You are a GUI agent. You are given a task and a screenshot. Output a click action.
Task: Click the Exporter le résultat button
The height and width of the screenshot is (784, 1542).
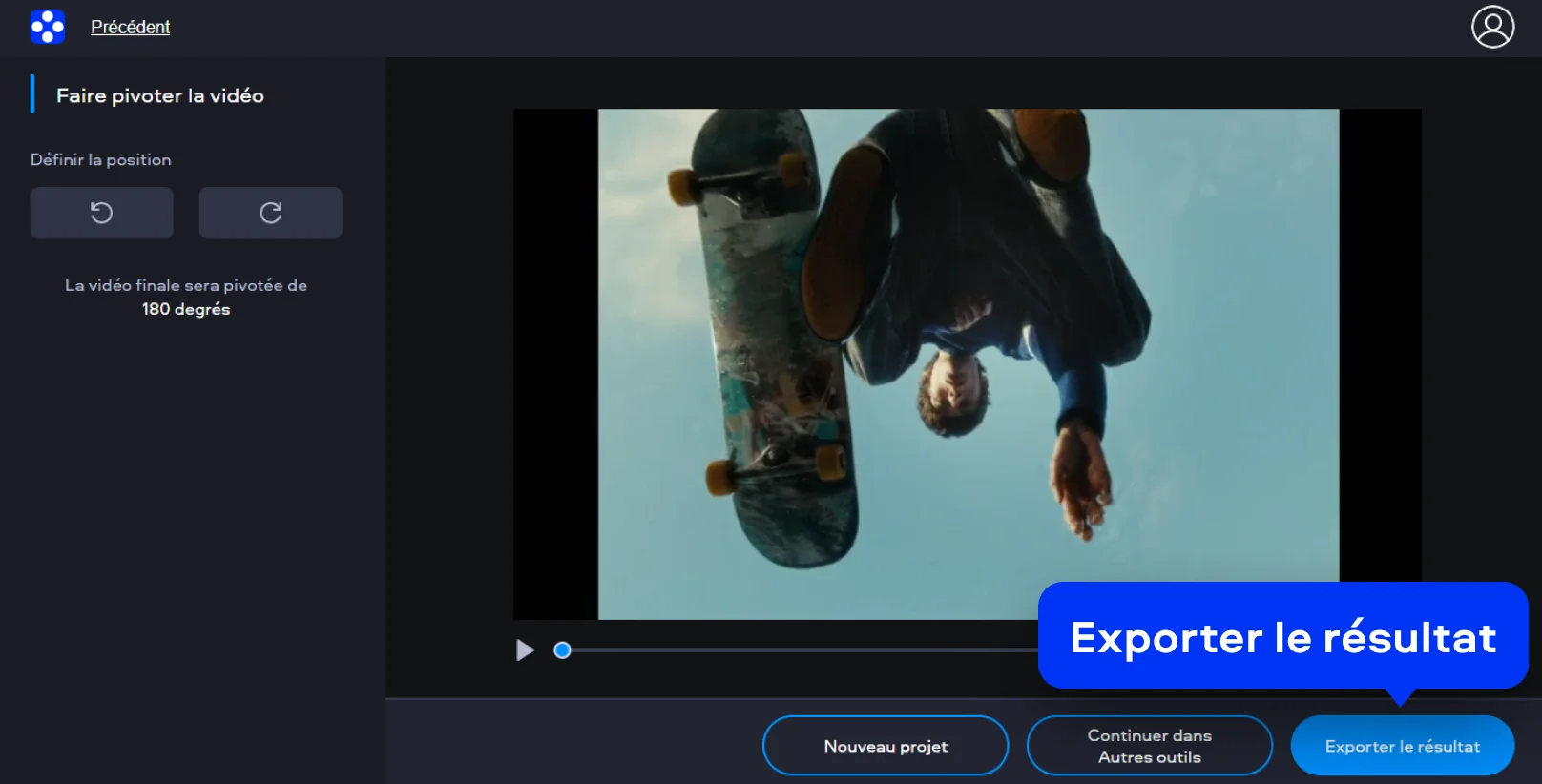coord(1402,746)
